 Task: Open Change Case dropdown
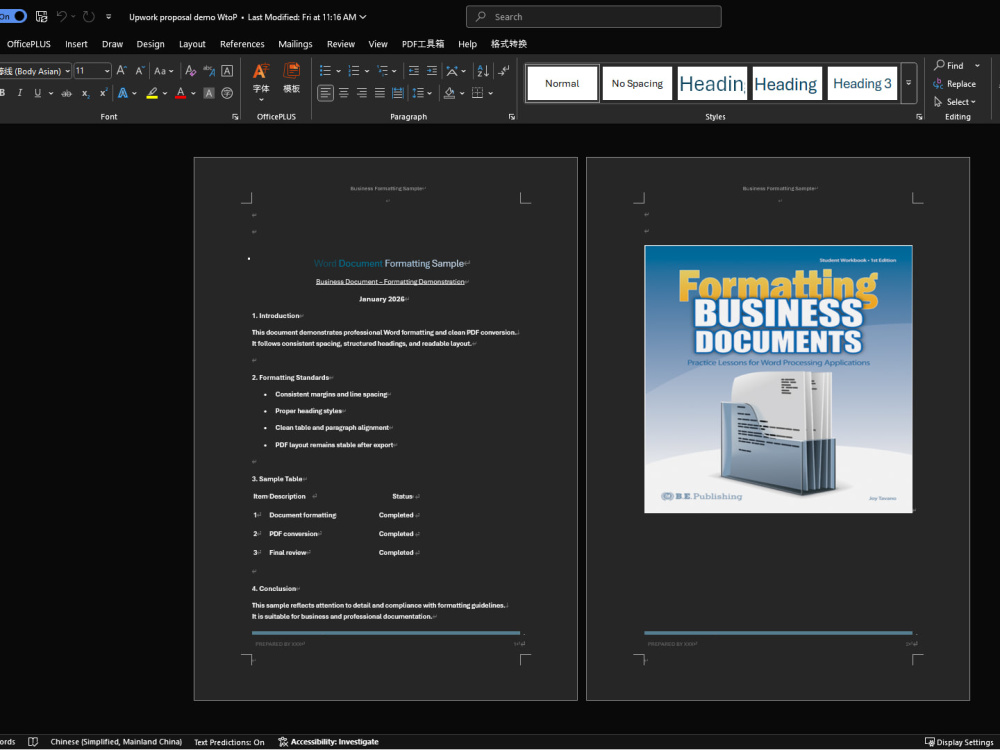[x=164, y=71]
